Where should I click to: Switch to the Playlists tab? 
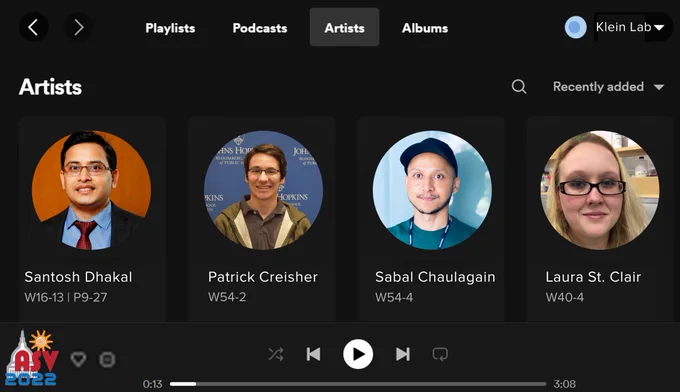(170, 28)
